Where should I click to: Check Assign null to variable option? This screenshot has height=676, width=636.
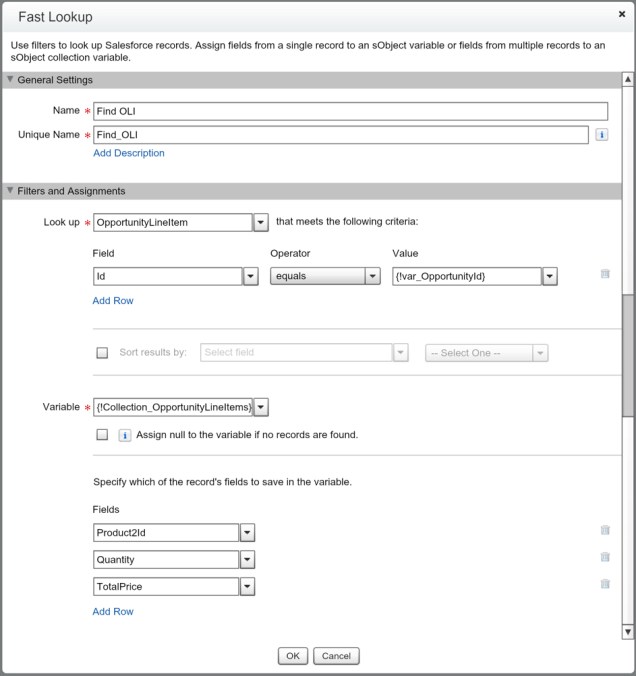102,435
